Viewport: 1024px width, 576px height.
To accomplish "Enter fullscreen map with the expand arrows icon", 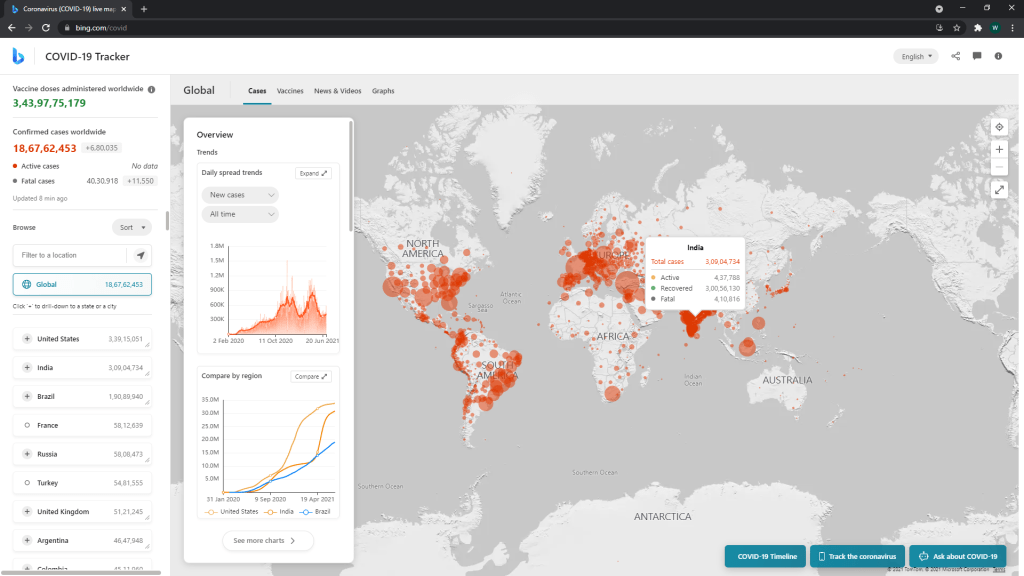I will pyautogui.click(x=999, y=189).
